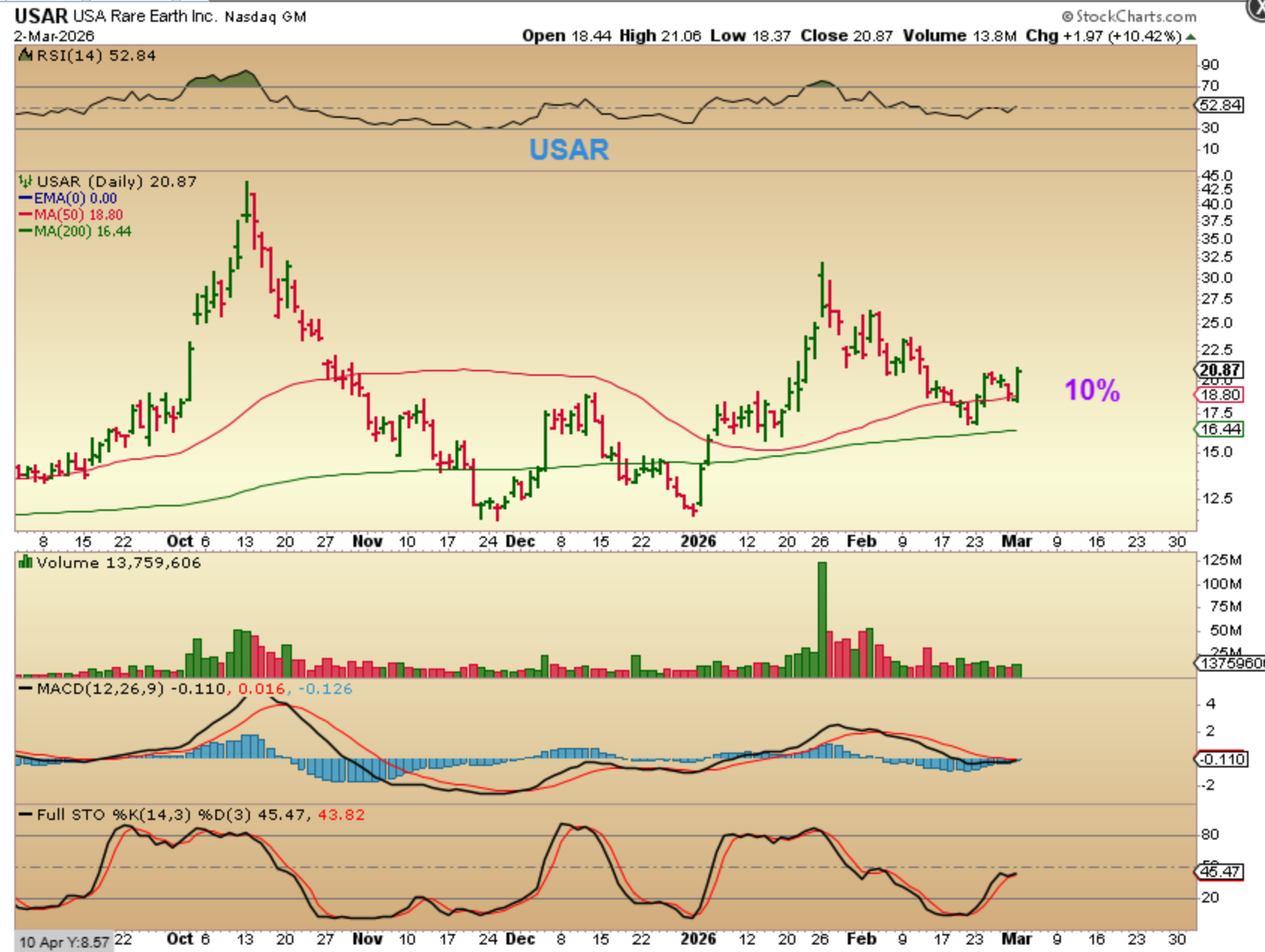This screenshot has height=952, width=1265.
Task: Click the 52.84 RSI tag on the right axis
Action: coord(1220,106)
